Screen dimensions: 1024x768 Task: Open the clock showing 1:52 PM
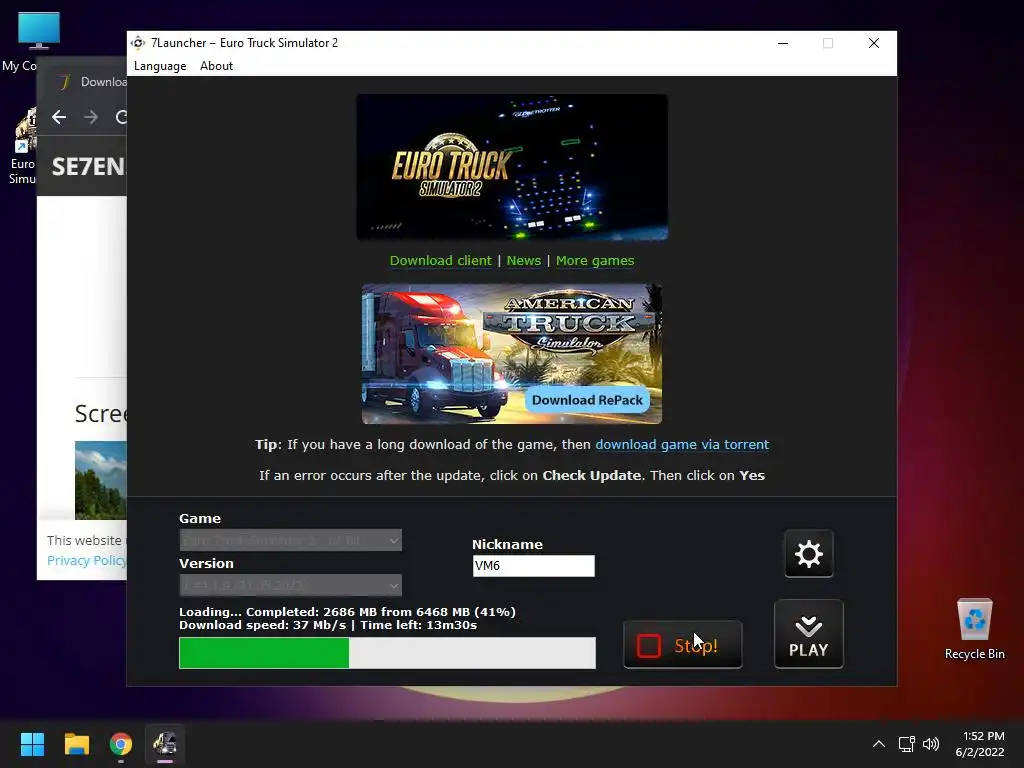click(980, 744)
